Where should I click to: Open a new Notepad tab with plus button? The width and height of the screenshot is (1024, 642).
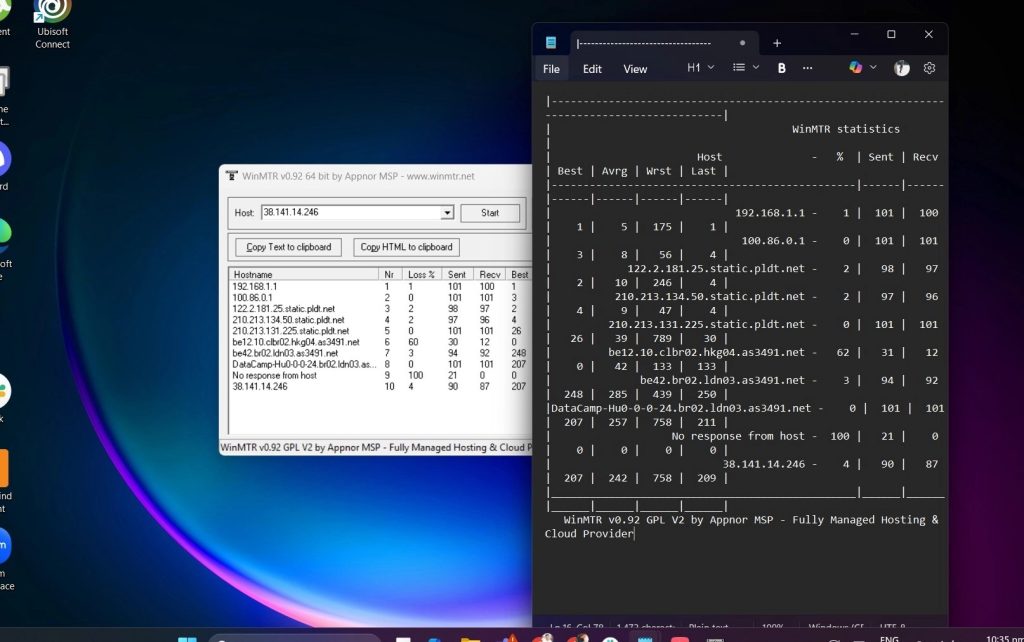pyautogui.click(x=776, y=43)
